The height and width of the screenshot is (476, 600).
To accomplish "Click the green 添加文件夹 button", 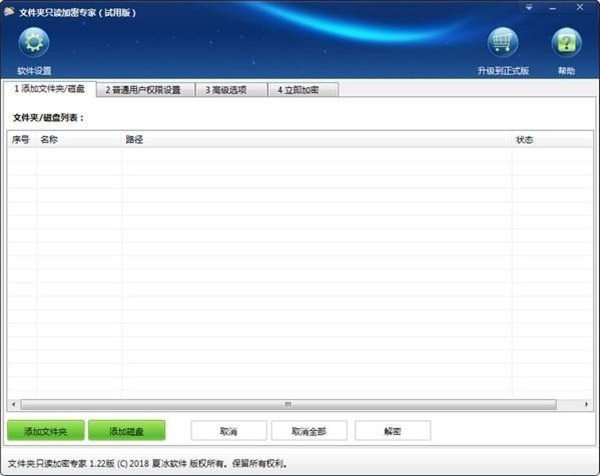I will (x=46, y=431).
